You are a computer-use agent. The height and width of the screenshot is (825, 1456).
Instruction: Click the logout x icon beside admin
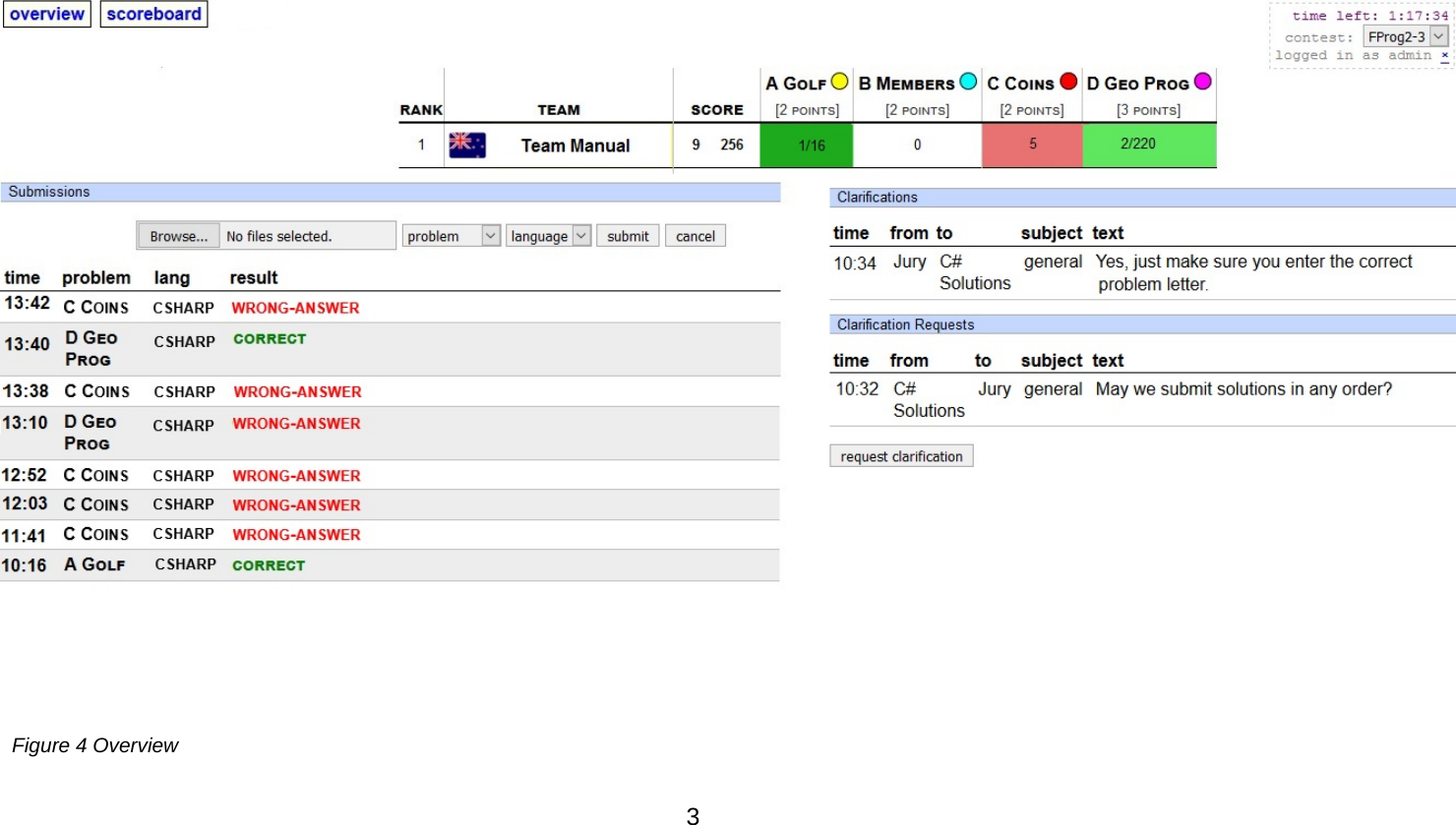[1444, 56]
